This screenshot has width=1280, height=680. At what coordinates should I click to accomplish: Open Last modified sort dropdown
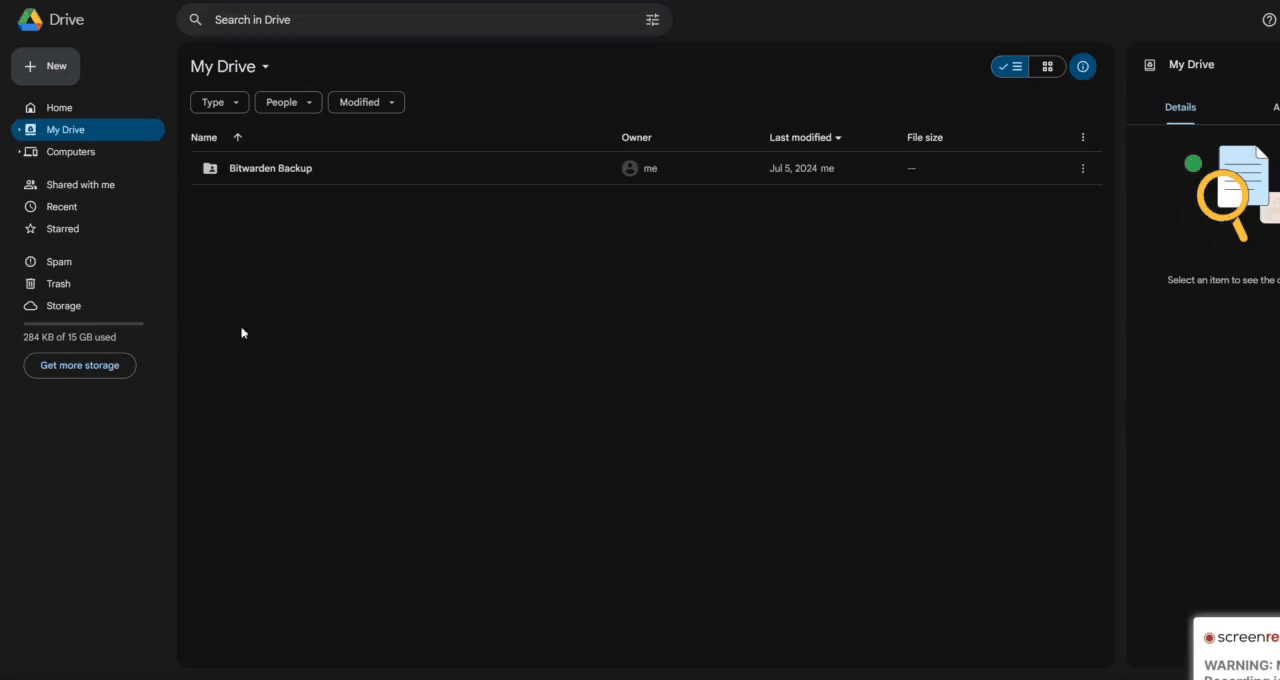[x=805, y=138]
